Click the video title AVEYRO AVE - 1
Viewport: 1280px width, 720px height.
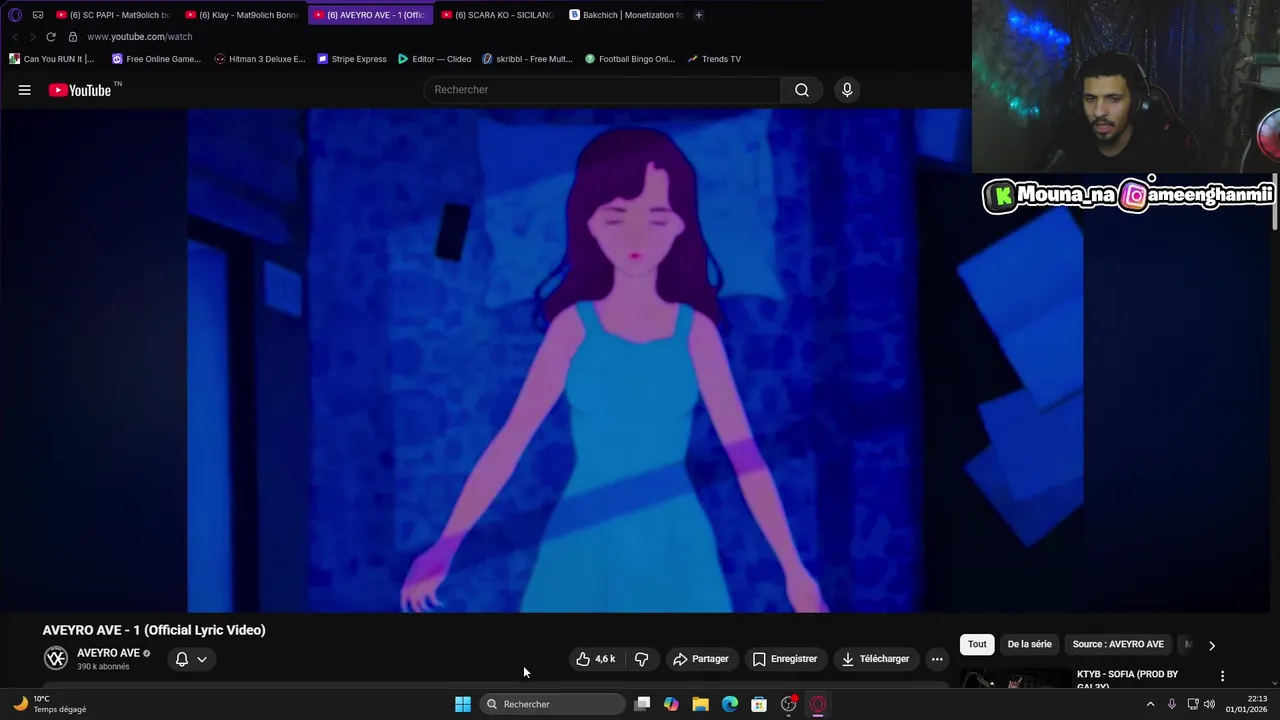(x=154, y=630)
